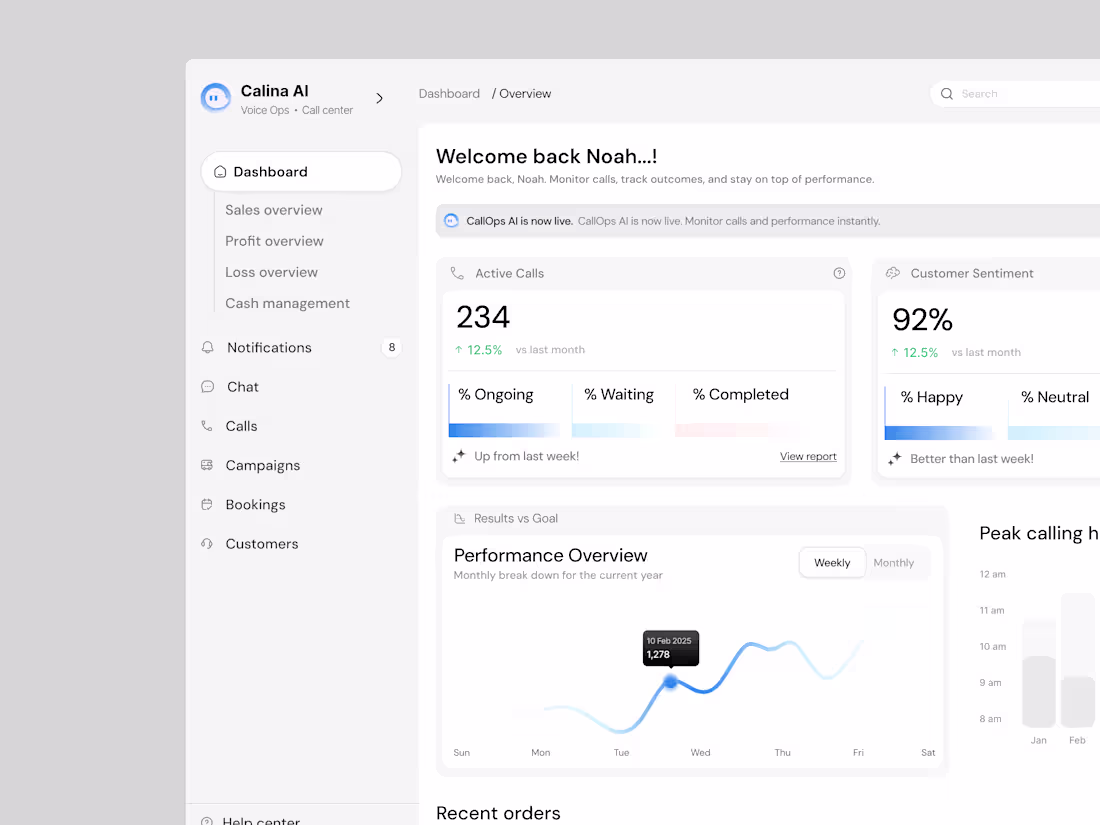Click the Notifications bell icon
1100x825 pixels.
207,347
